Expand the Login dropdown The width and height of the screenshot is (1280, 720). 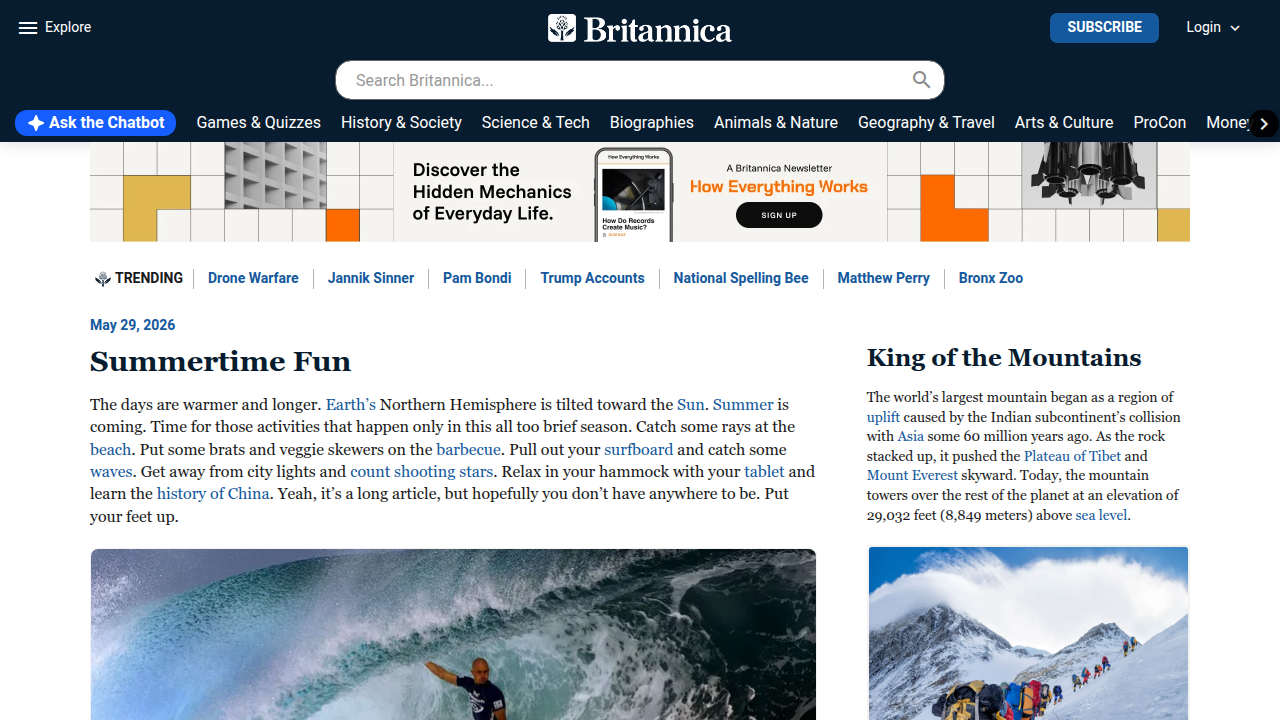click(1213, 28)
